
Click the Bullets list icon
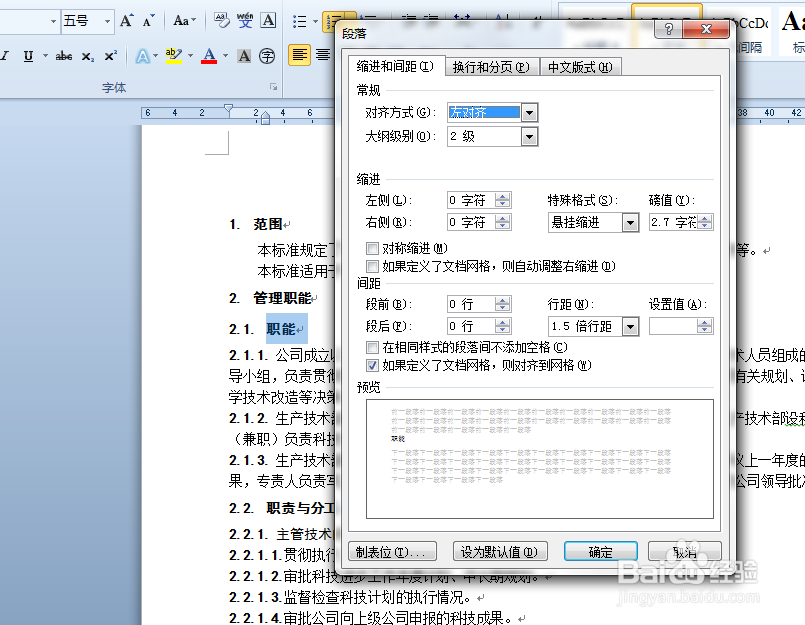[300, 21]
